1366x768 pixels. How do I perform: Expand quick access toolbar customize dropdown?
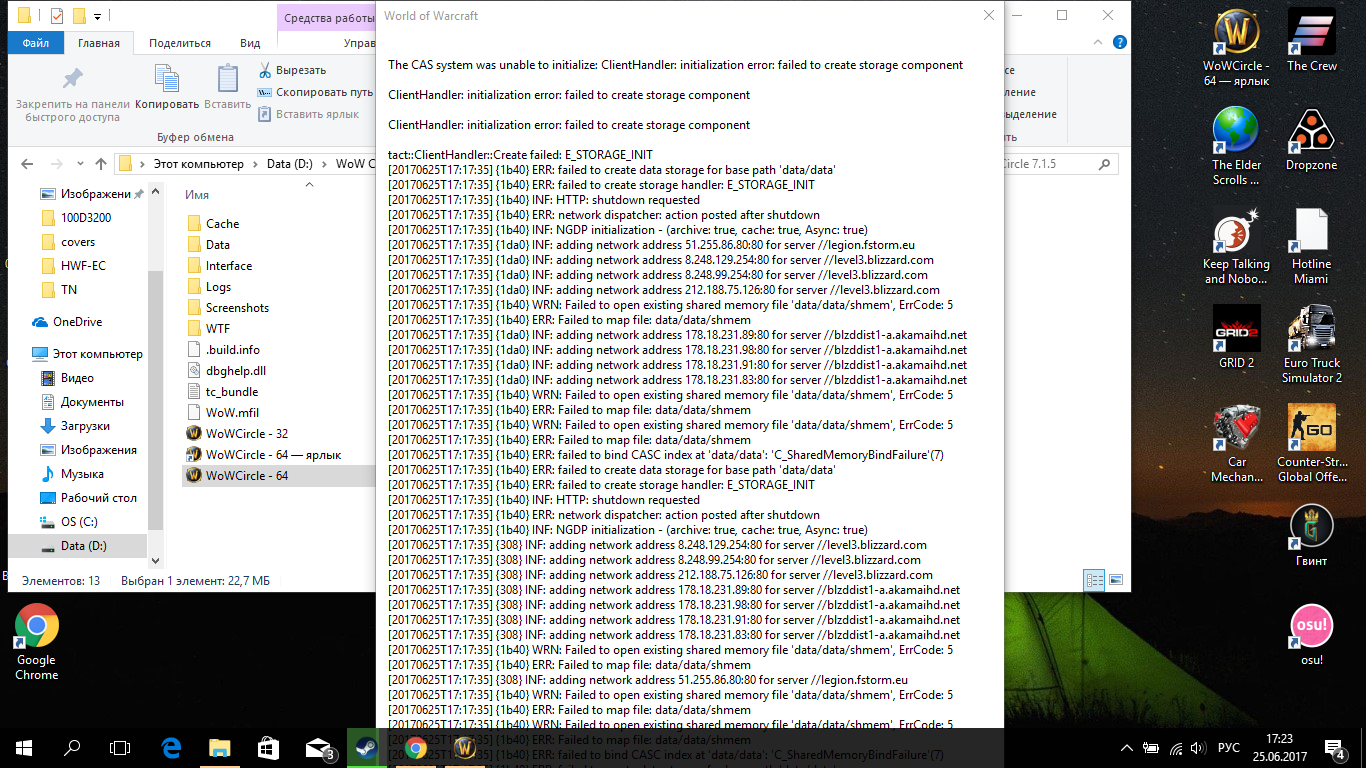(x=97, y=17)
